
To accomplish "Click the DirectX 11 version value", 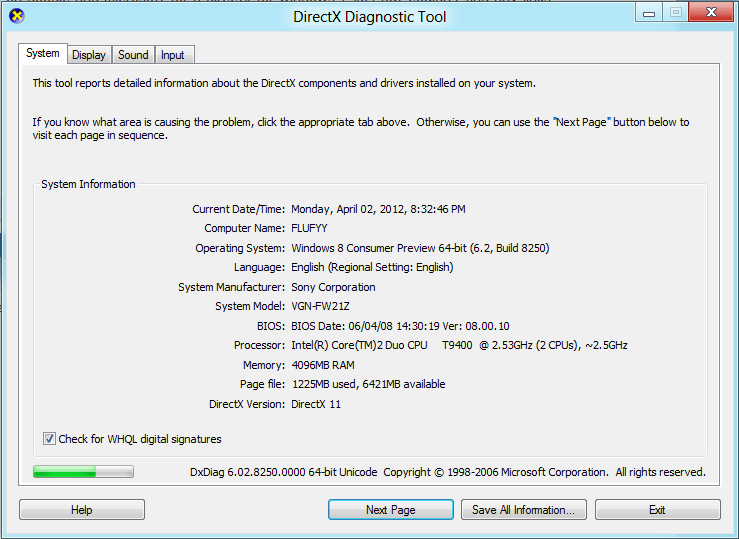I will (316, 404).
